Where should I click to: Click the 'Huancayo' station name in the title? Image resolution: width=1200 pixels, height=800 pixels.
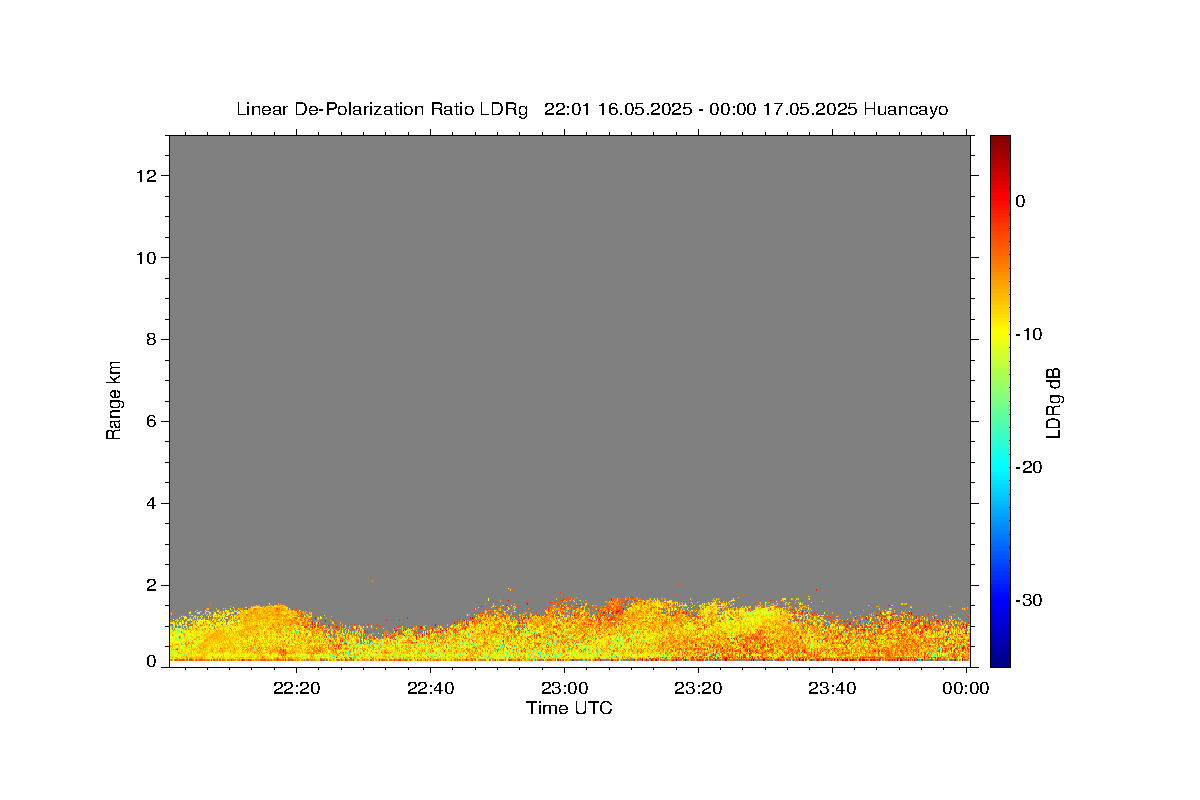point(905,109)
